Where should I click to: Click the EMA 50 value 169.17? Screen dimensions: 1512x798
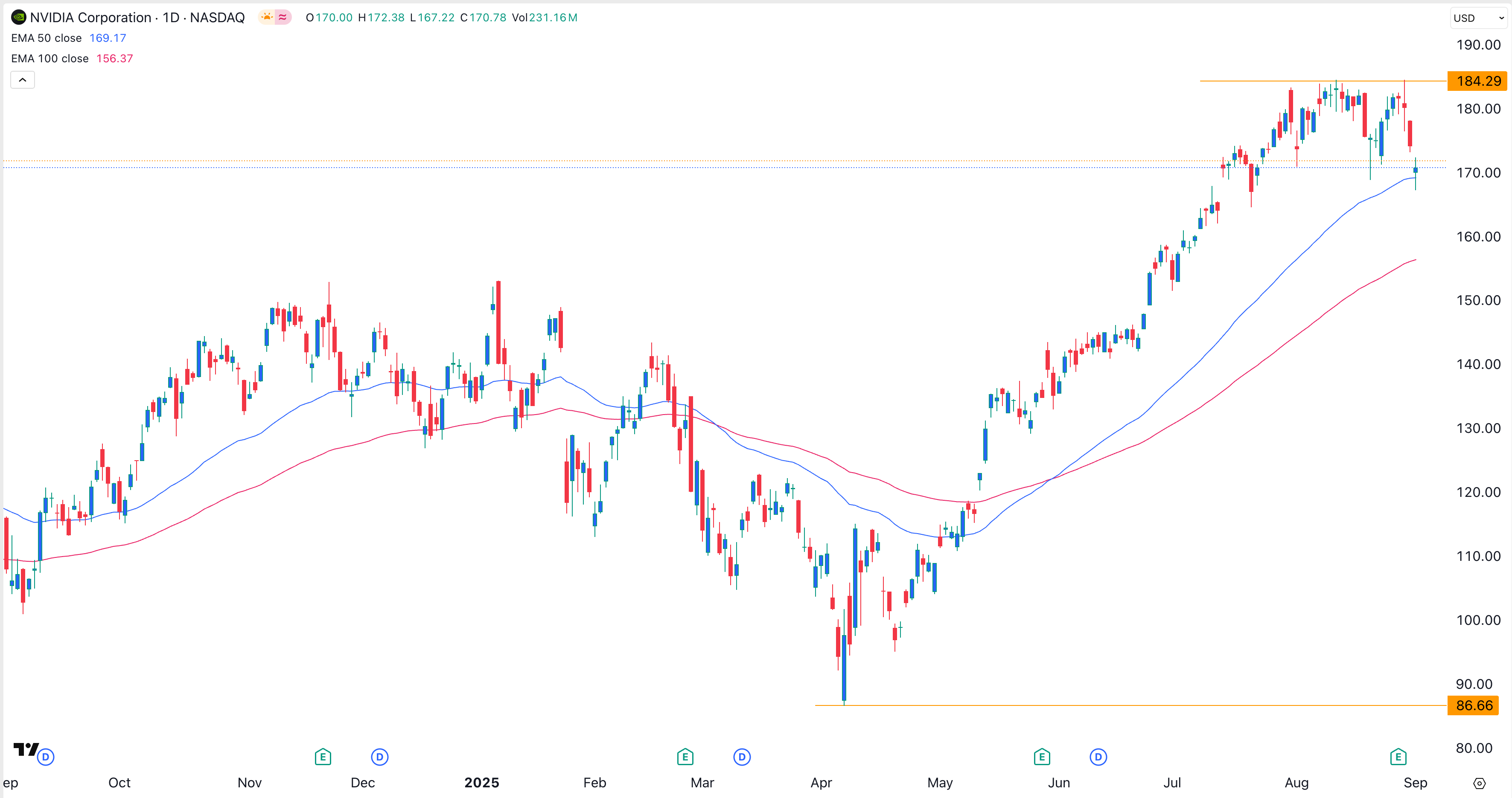coord(108,38)
